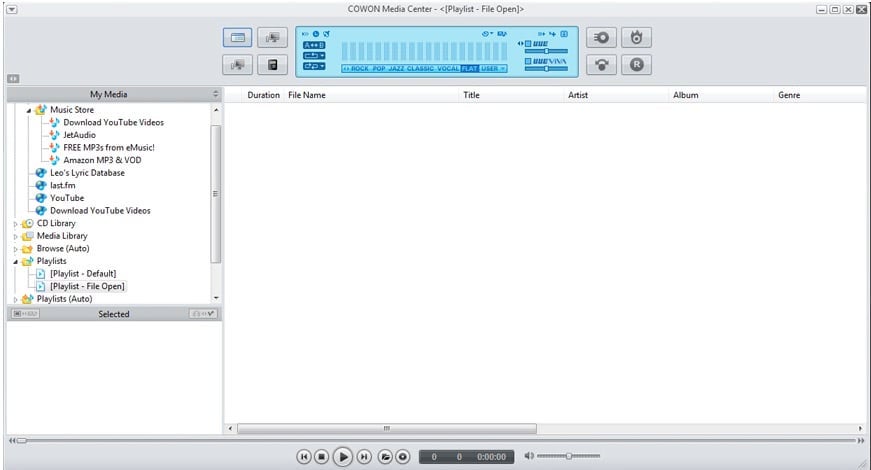Click the dark portable player device button
Screen dimensions: 871x470
(x=272, y=65)
